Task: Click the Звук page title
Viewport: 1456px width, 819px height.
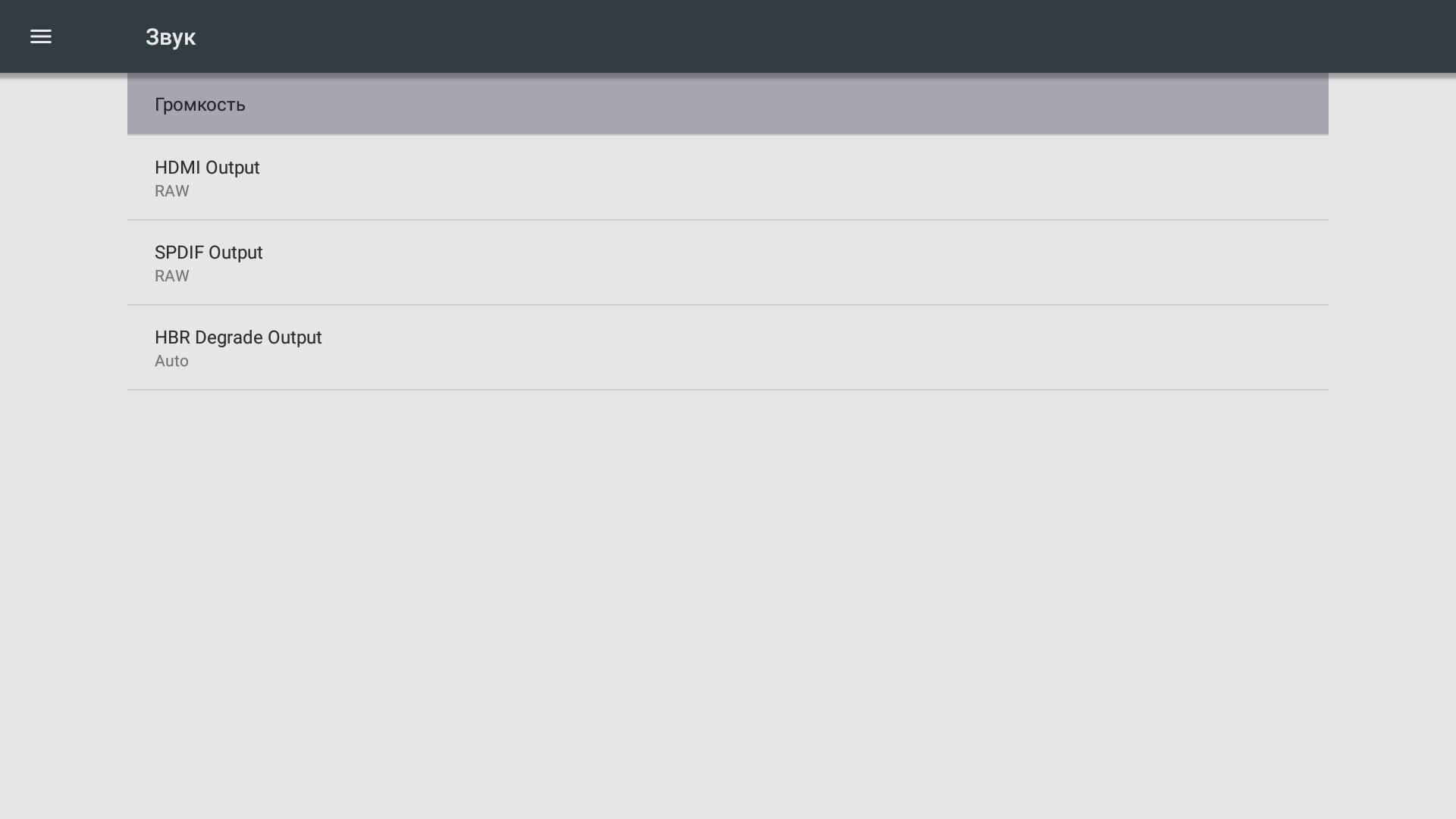Action: [171, 37]
